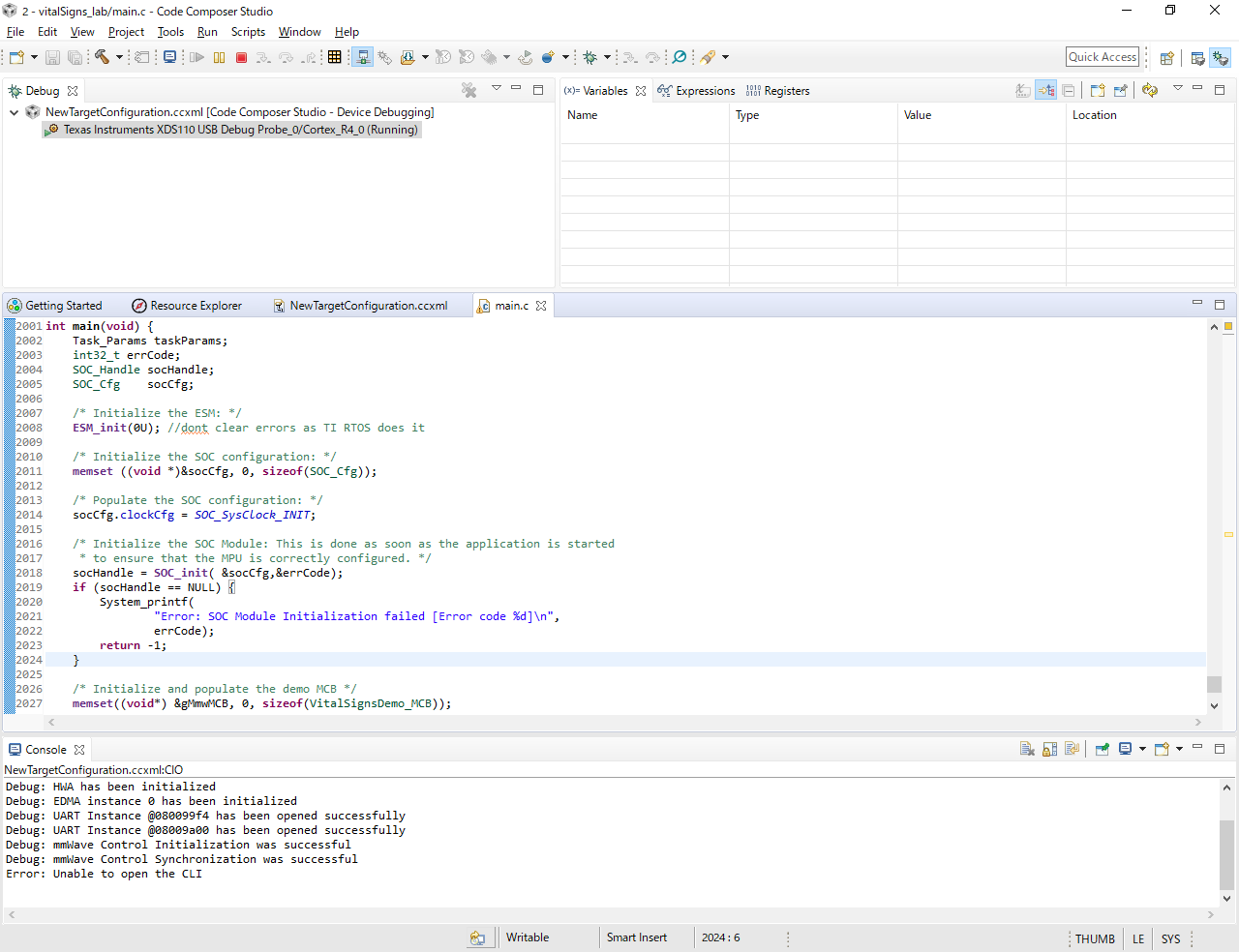
Task: Open the Debug view menu triangle
Action: (496, 88)
